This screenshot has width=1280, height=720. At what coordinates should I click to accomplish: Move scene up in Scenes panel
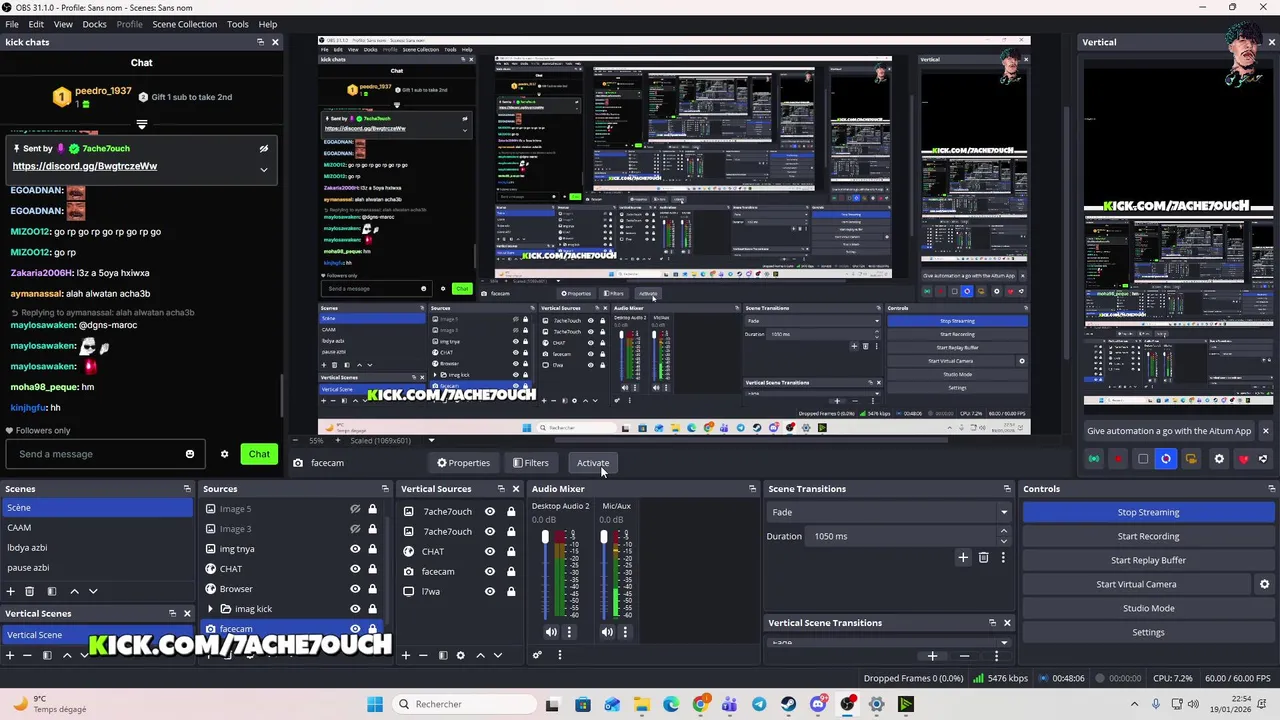point(74,592)
